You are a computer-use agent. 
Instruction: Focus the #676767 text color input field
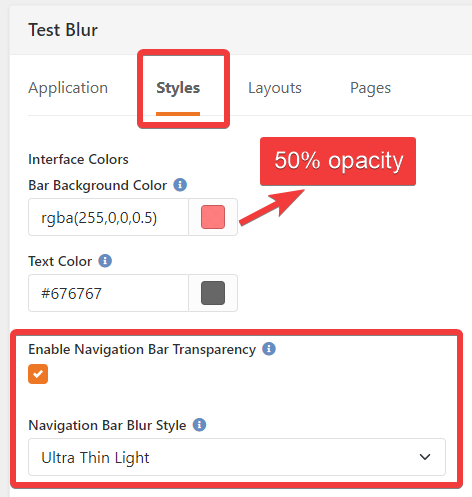coord(109,293)
